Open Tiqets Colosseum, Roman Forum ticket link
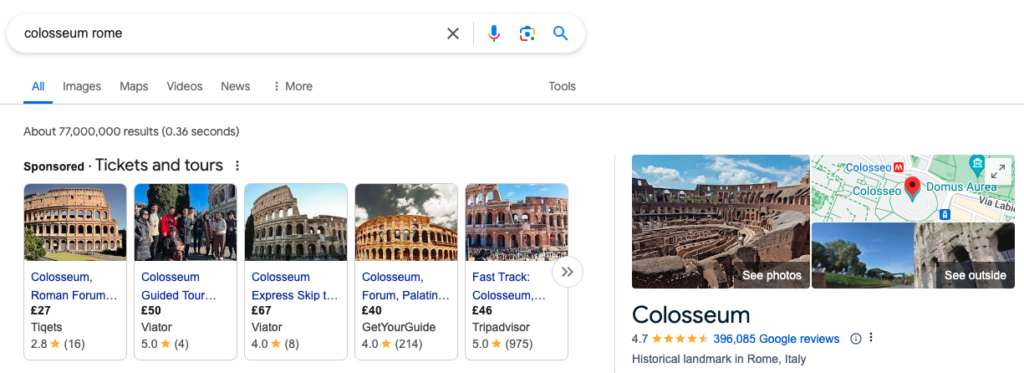Viewport: 1024px width, 373px height. (x=74, y=286)
